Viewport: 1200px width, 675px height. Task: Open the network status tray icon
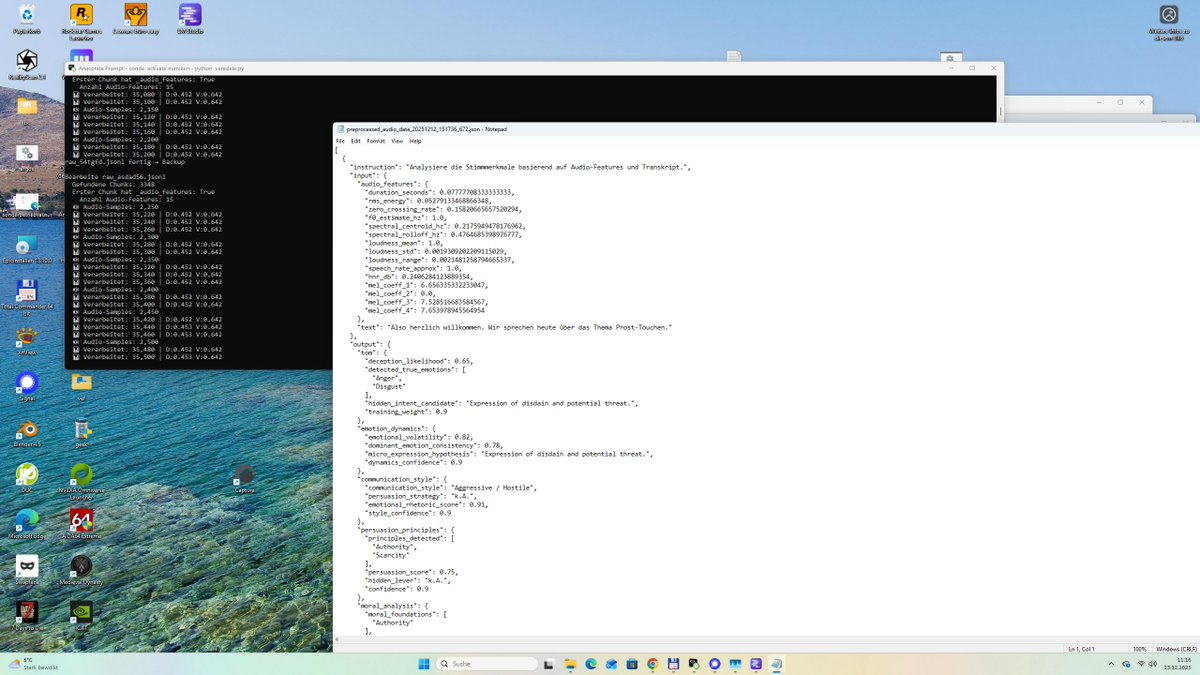click(1141, 664)
